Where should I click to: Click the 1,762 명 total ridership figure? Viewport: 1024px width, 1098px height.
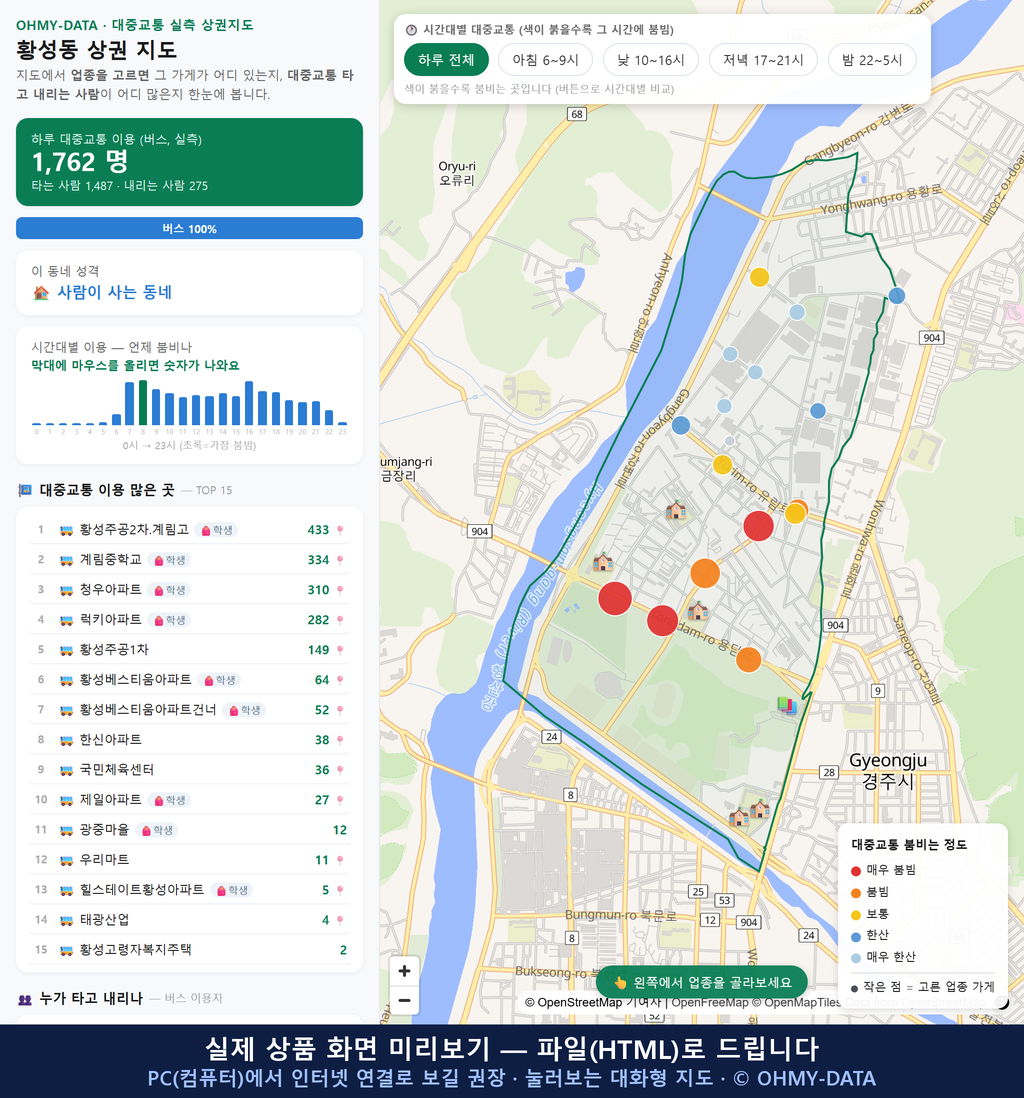click(80, 162)
